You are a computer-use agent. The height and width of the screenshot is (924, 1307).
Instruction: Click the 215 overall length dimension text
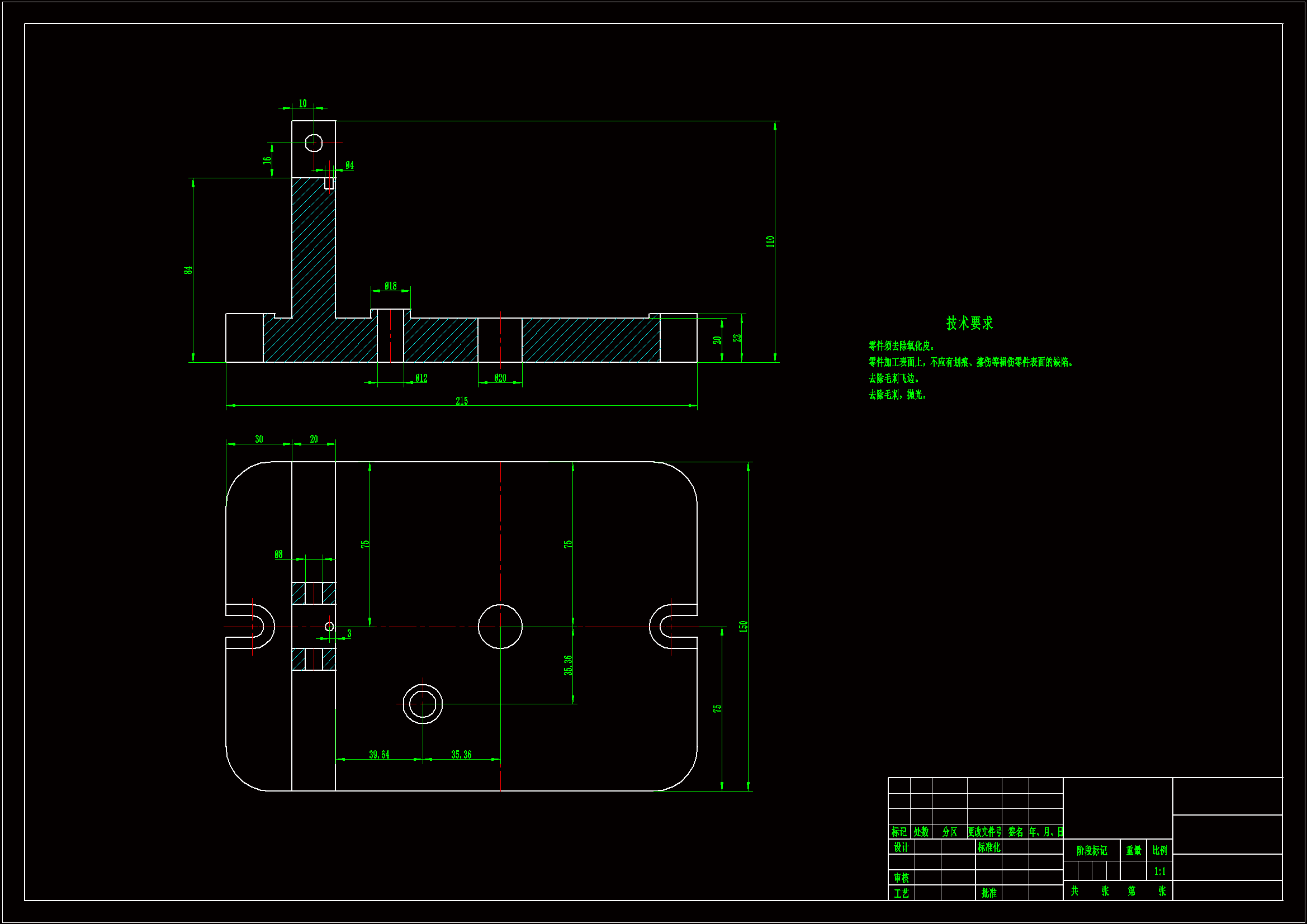(x=462, y=401)
